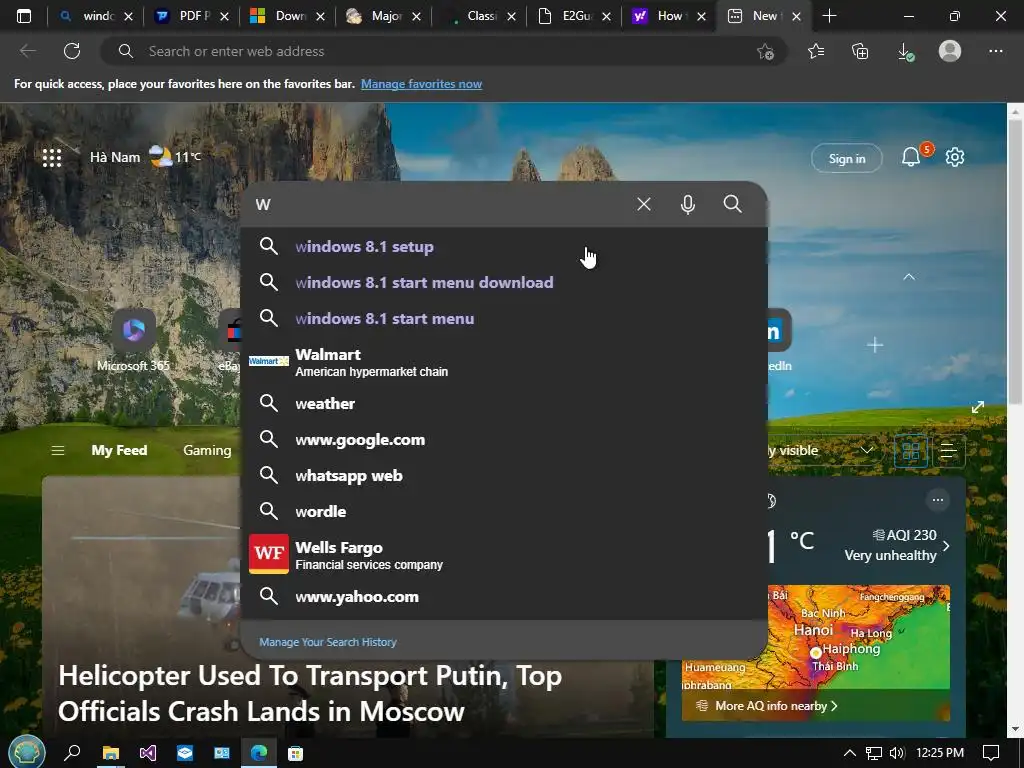Viewport: 1024px width, 768px height.
Task: Open a new tab plus button
Action: pos(829,16)
